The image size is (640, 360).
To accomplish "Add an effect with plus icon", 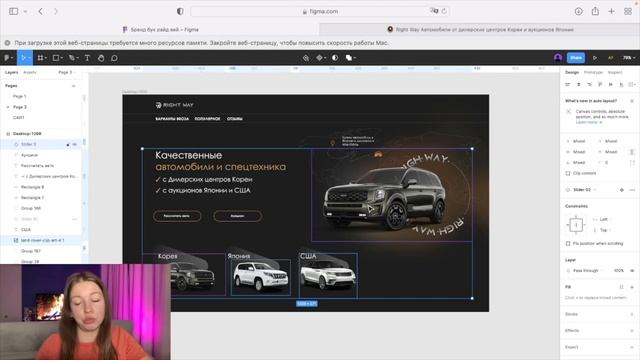I will tap(632, 331).
